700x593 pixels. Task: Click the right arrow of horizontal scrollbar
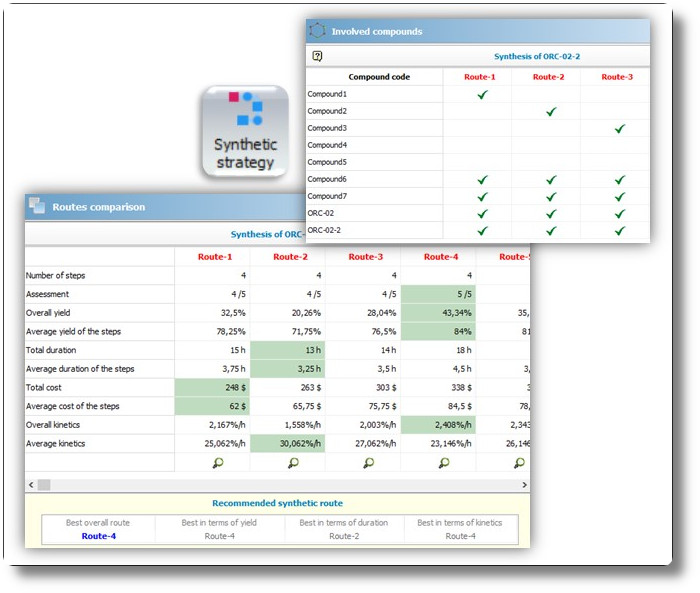(524, 485)
